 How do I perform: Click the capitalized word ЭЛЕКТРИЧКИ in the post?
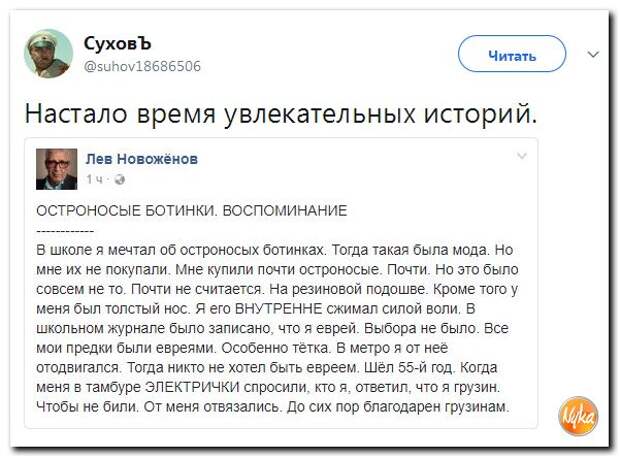[193, 387]
